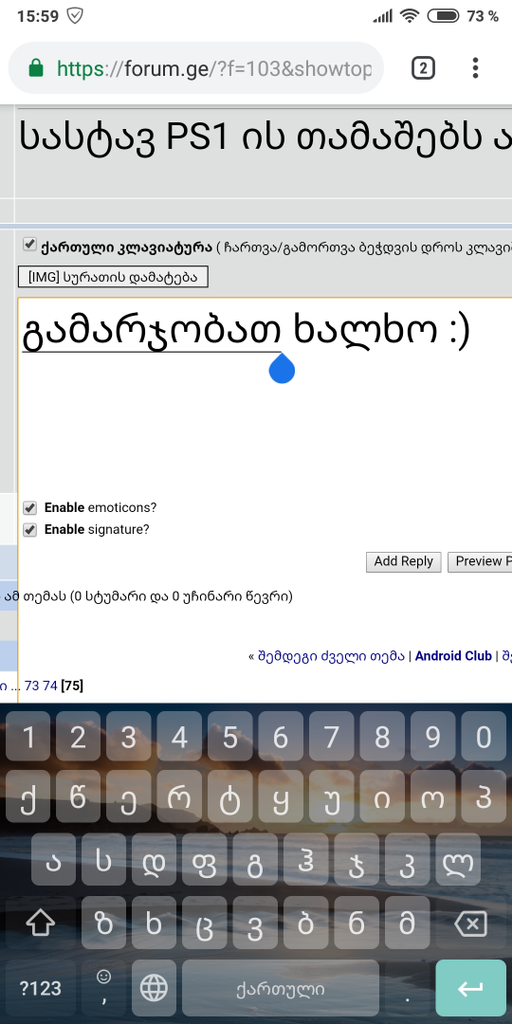Tap the number 2 key
Screen dimensions: 512x1024
78,737
